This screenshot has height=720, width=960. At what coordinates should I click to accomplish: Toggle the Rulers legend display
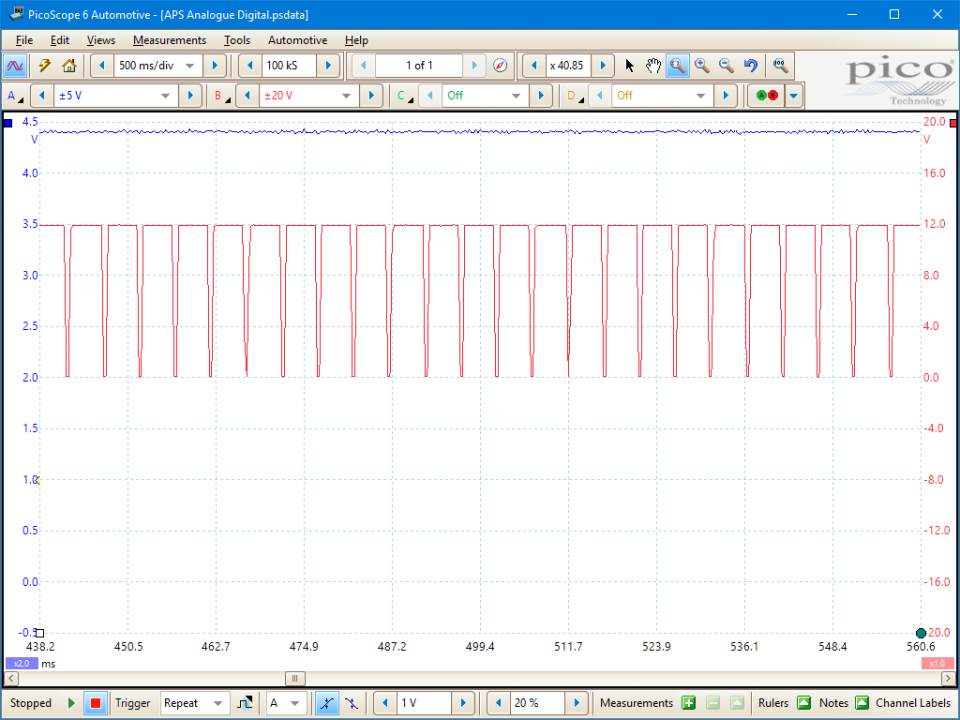pyautogui.click(x=803, y=703)
